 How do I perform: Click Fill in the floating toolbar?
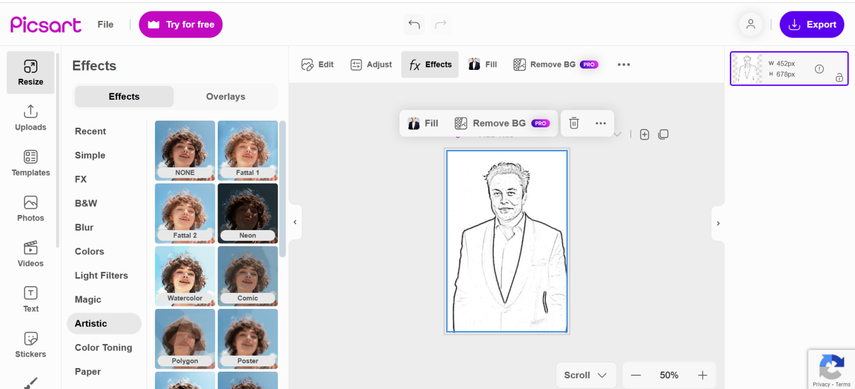tap(423, 123)
